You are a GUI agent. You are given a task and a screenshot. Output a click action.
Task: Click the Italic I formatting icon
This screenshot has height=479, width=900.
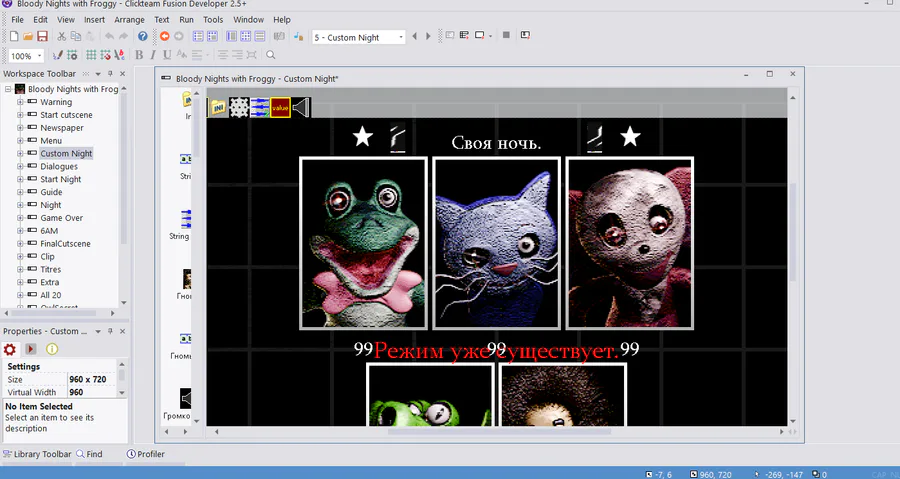coord(153,55)
